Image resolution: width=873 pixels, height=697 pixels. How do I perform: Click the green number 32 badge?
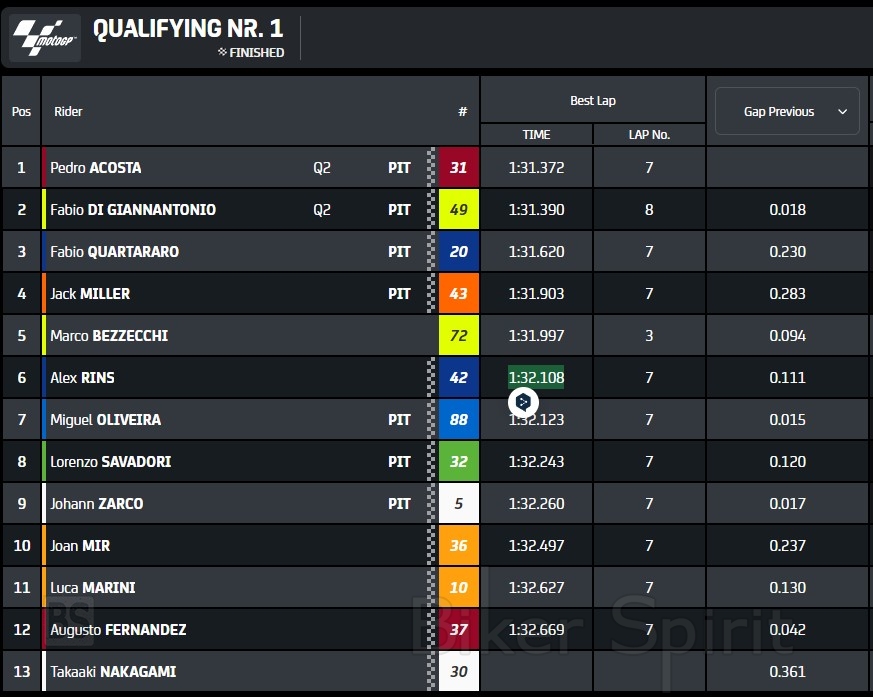[x=459, y=462]
